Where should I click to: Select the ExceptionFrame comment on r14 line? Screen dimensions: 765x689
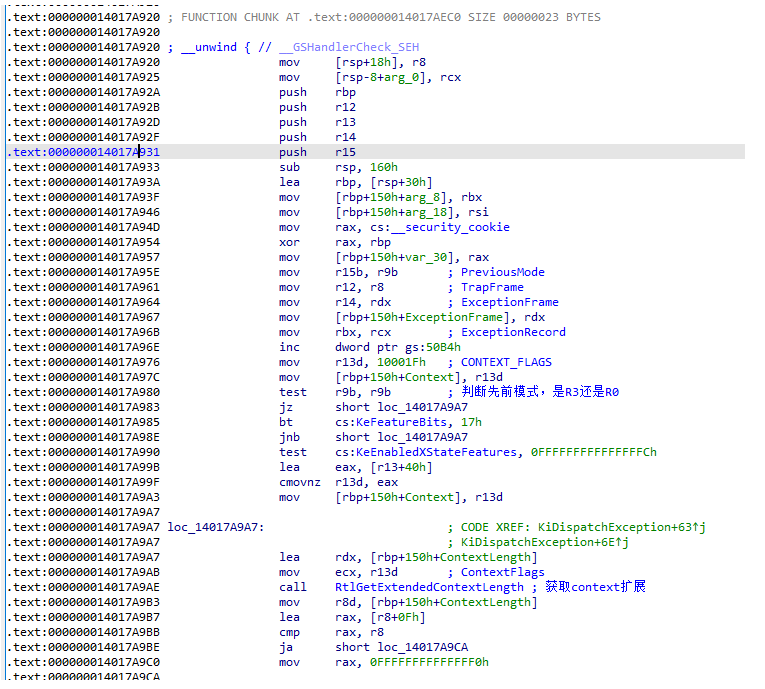pyautogui.click(x=510, y=303)
